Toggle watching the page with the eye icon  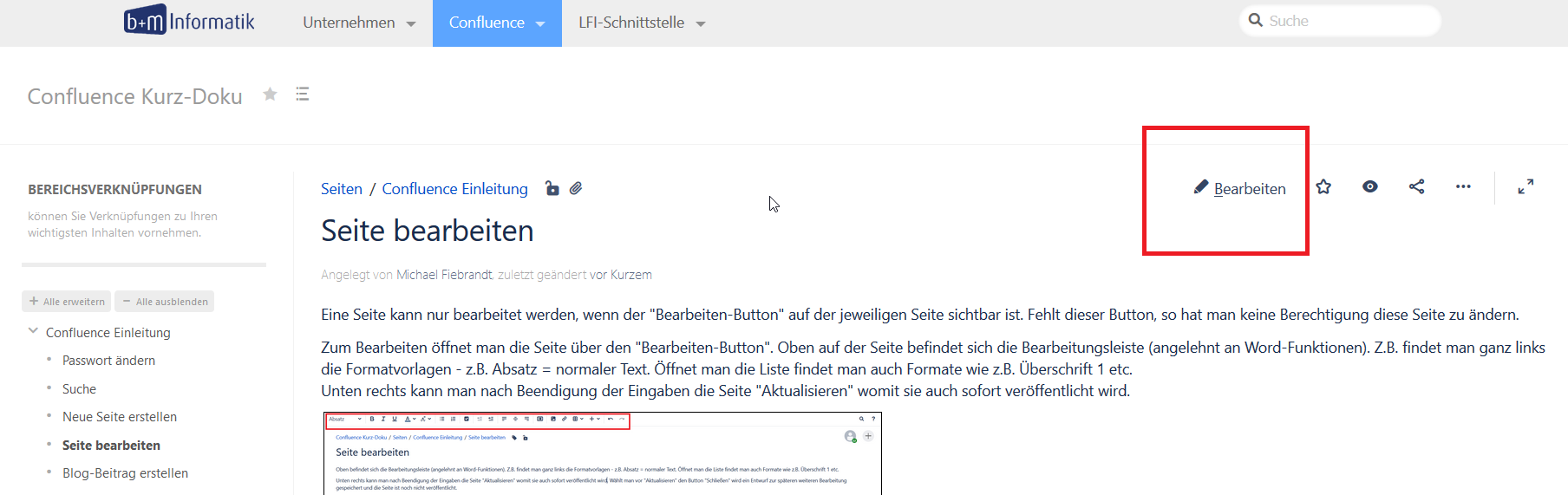(1370, 186)
